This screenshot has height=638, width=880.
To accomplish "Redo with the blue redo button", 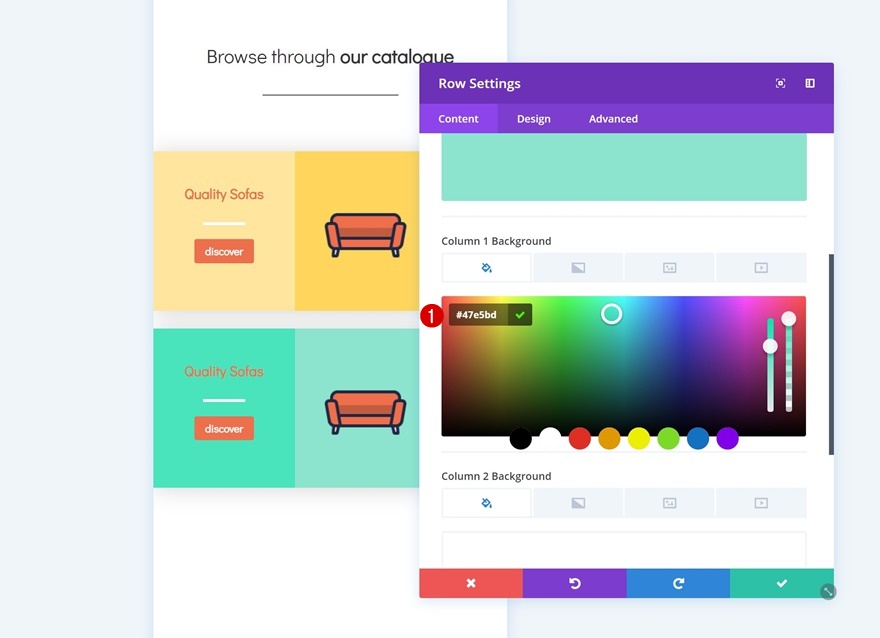I will (x=678, y=583).
